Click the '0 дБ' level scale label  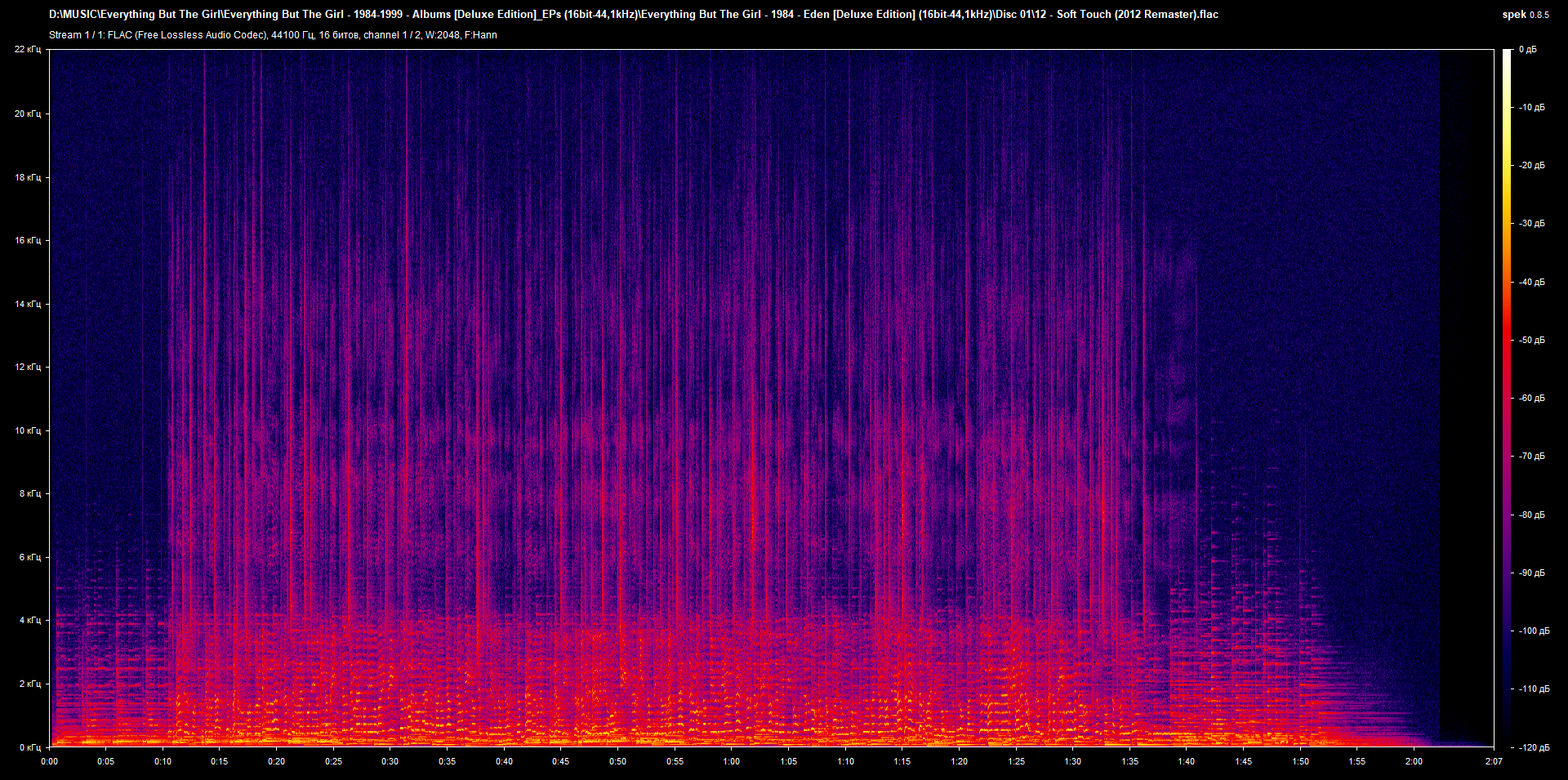coord(1528,50)
